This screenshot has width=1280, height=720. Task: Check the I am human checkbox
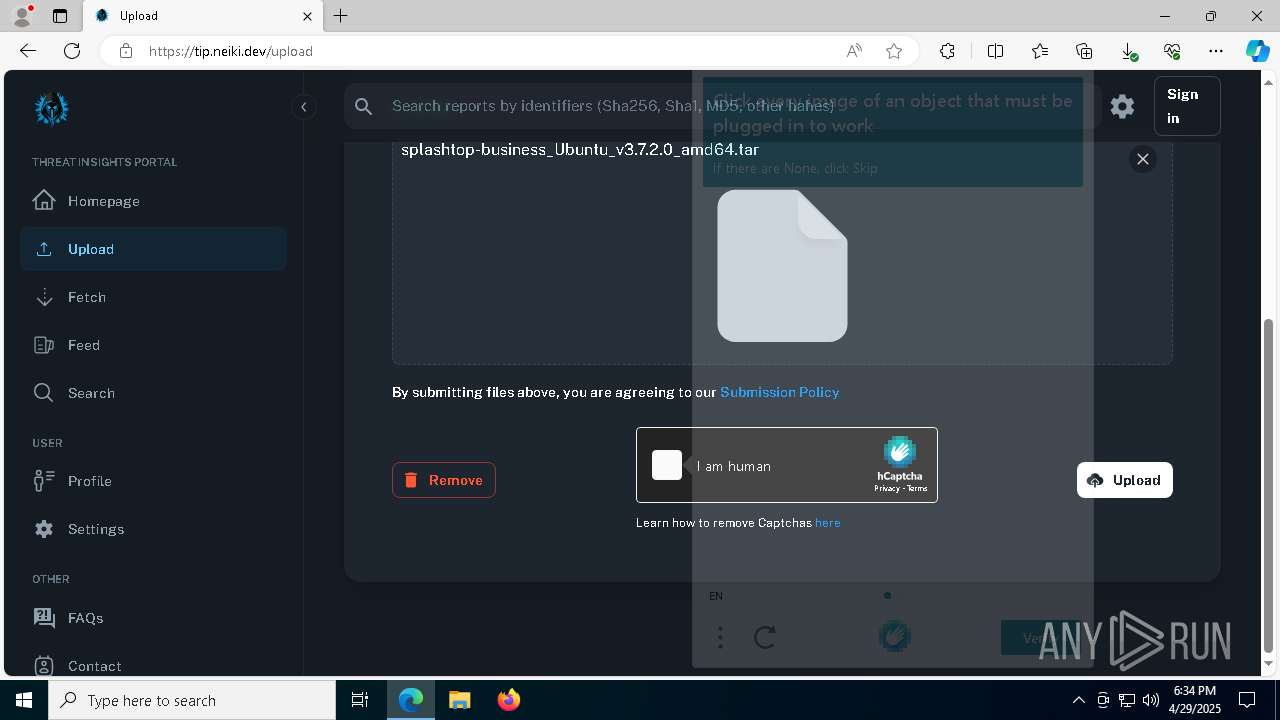667,465
